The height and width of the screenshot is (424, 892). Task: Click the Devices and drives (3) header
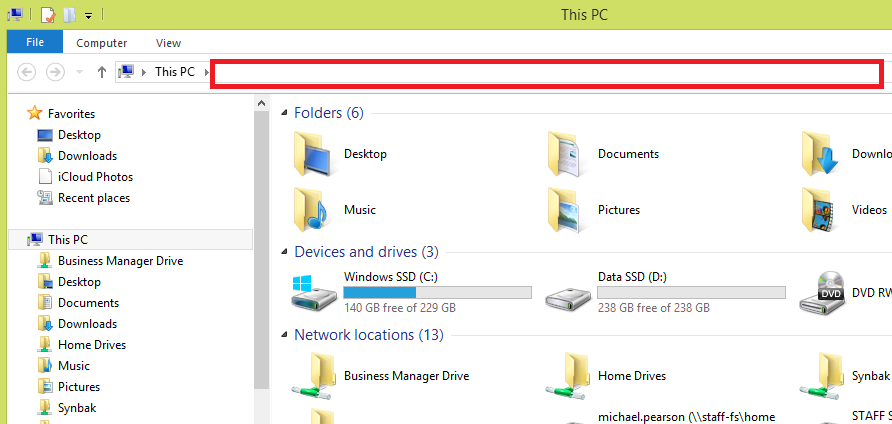pyautogui.click(x=366, y=252)
